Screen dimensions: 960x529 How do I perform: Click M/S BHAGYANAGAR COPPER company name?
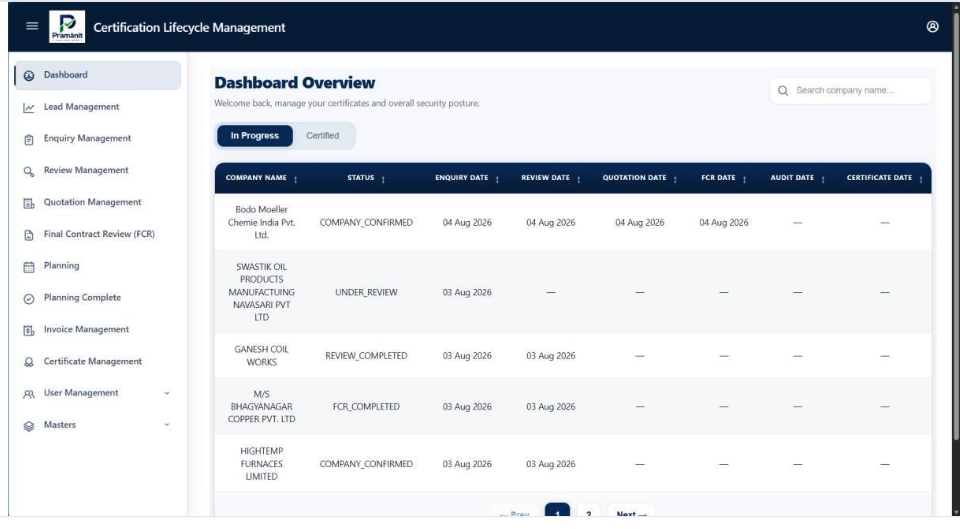pyautogui.click(x=261, y=407)
